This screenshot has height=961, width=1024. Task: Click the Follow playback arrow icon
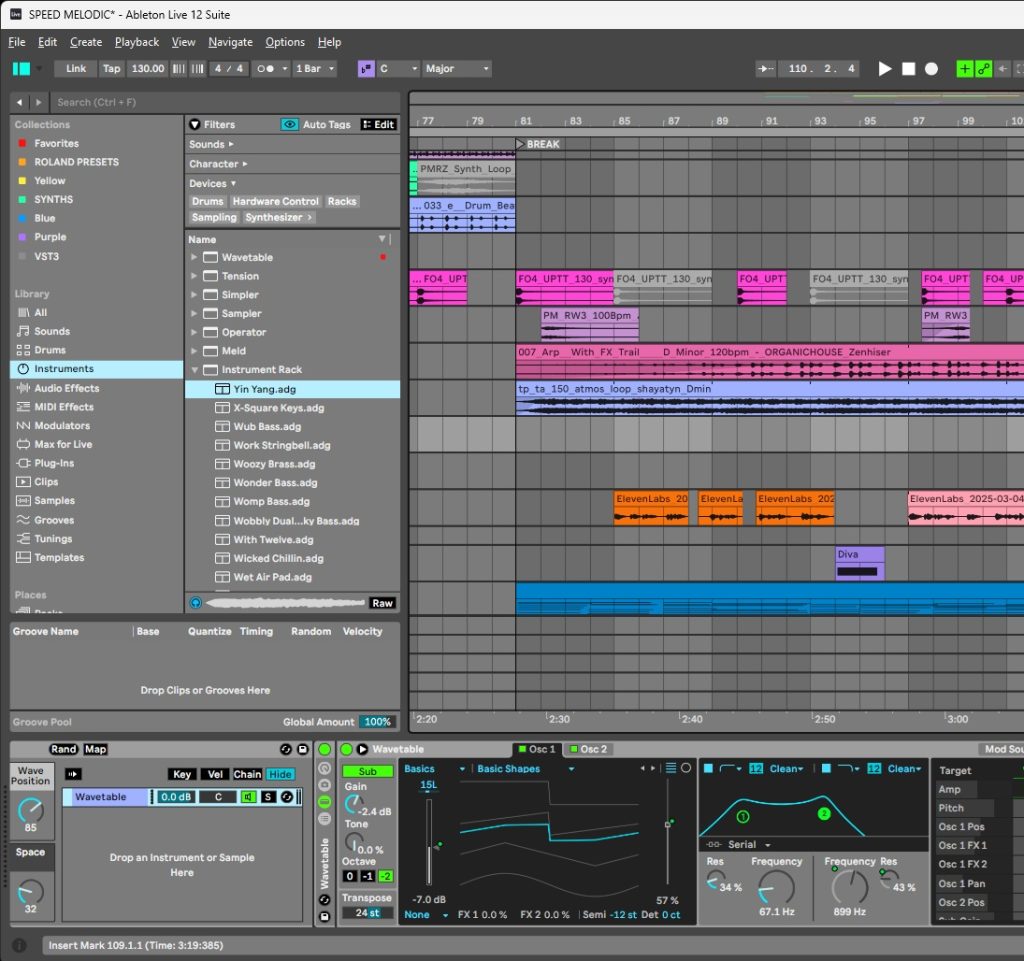point(767,69)
